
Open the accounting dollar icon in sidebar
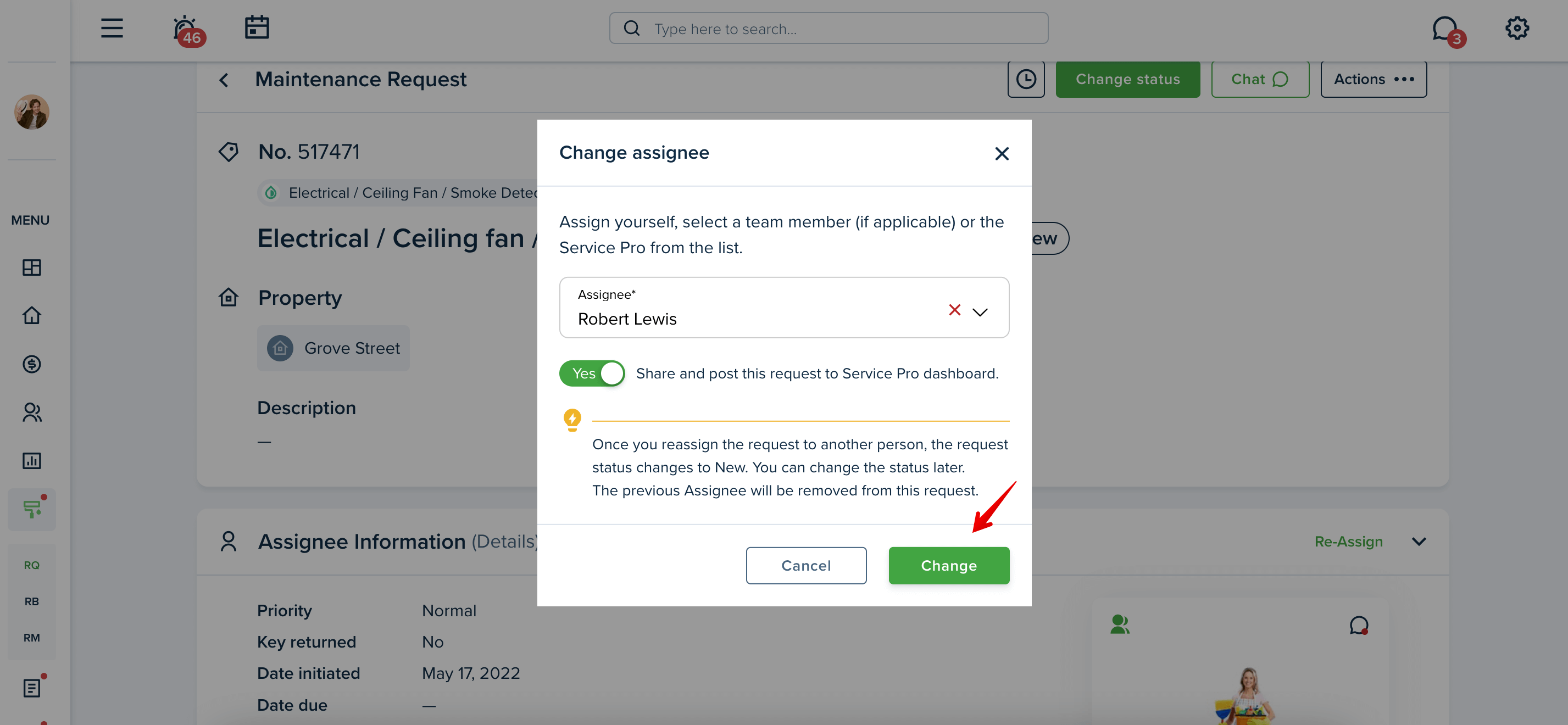32,364
